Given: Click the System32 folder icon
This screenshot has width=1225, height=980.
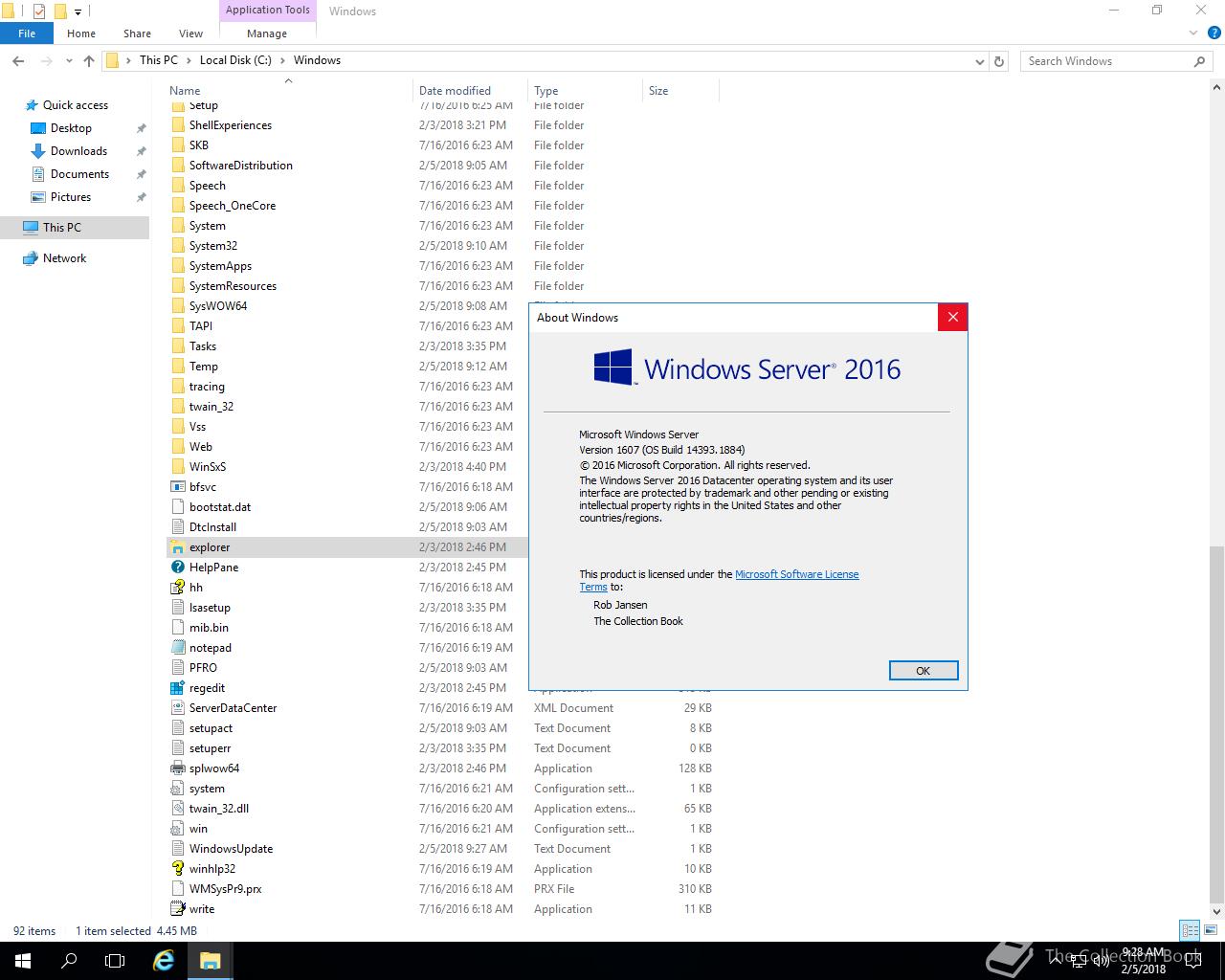Looking at the screenshot, I should click(x=177, y=246).
